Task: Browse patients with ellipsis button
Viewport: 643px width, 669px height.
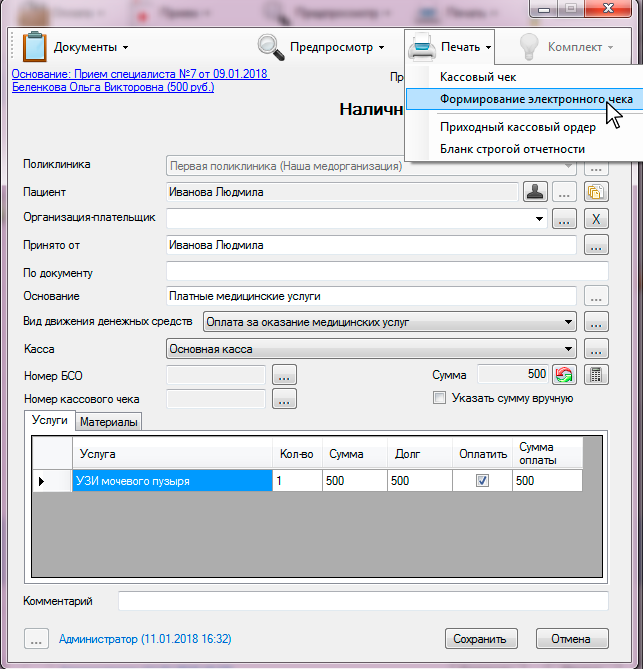Action: 564,192
